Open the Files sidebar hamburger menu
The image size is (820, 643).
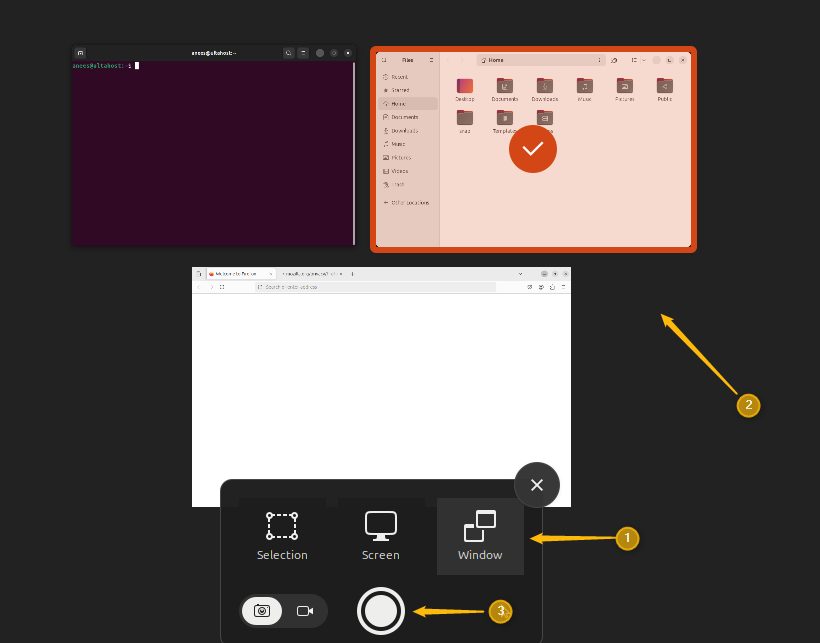431,60
